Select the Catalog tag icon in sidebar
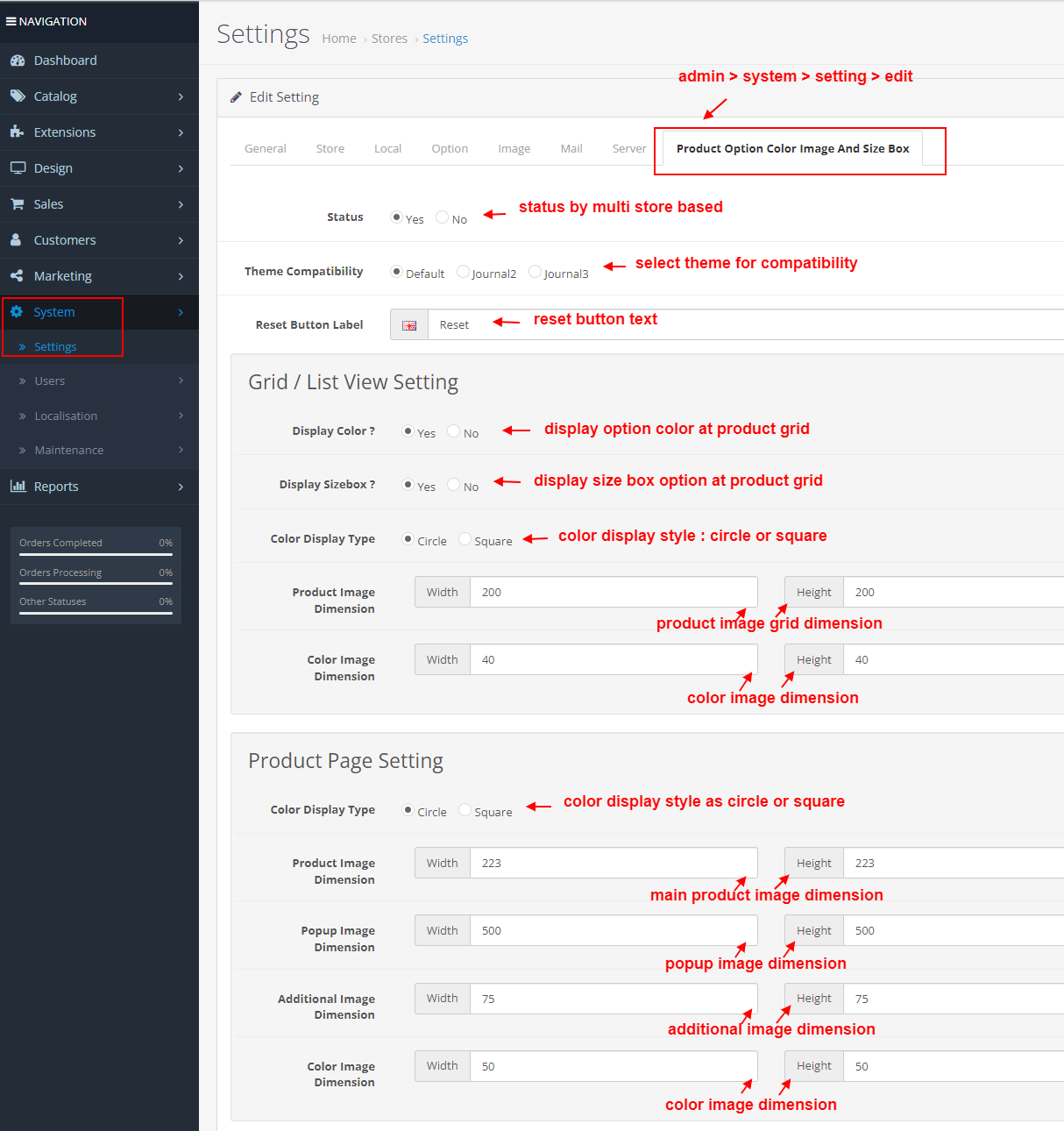 point(19,96)
